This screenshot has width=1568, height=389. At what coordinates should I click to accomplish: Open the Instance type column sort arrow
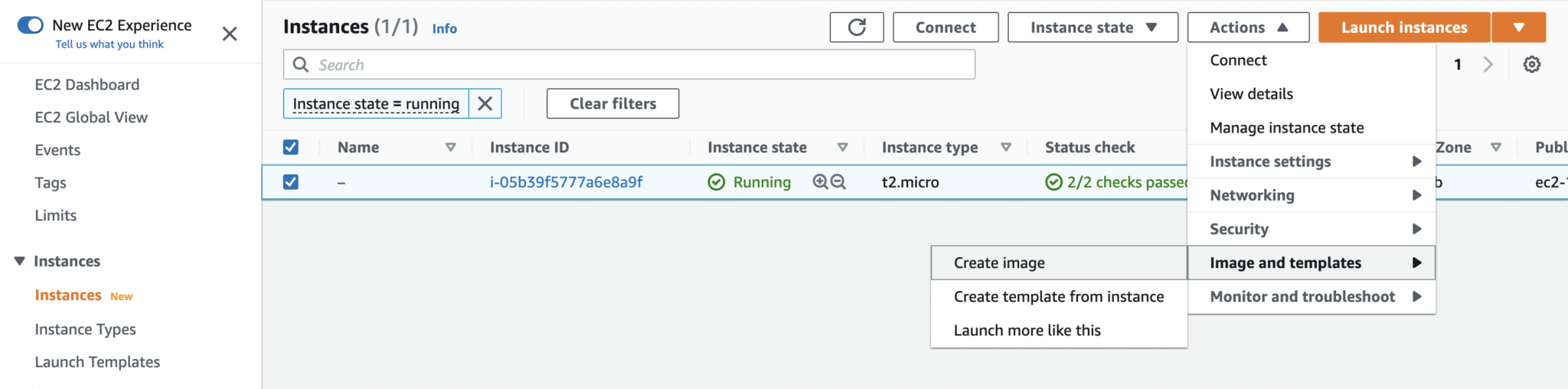[x=1006, y=147]
